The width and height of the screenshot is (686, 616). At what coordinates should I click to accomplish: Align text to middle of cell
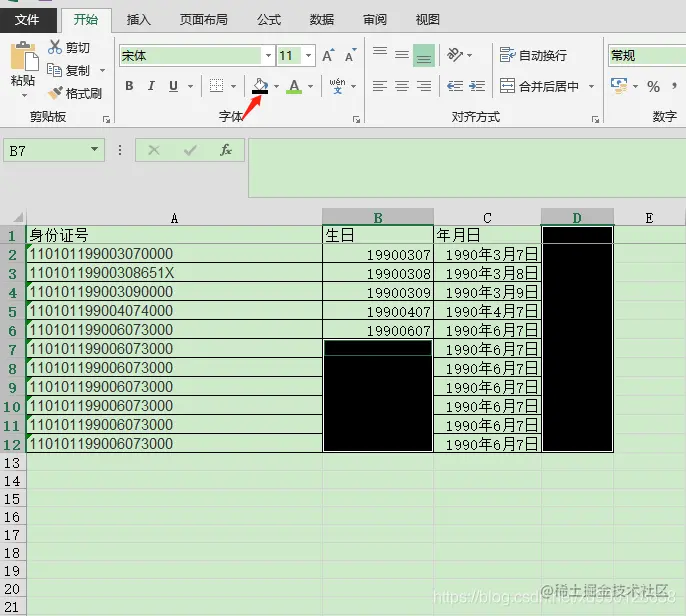pos(402,55)
